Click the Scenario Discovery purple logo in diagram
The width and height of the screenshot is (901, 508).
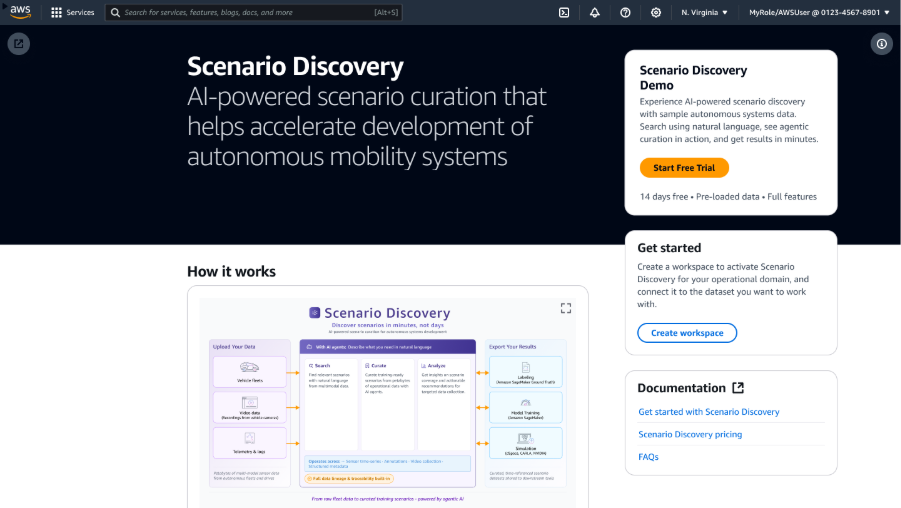click(314, 313)
